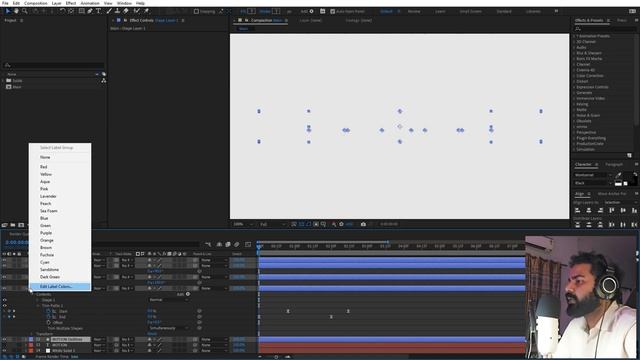This screenshot has width=640, height=360.
Task: Open the viewer magnification 100% dropdown
Action: 243,224
